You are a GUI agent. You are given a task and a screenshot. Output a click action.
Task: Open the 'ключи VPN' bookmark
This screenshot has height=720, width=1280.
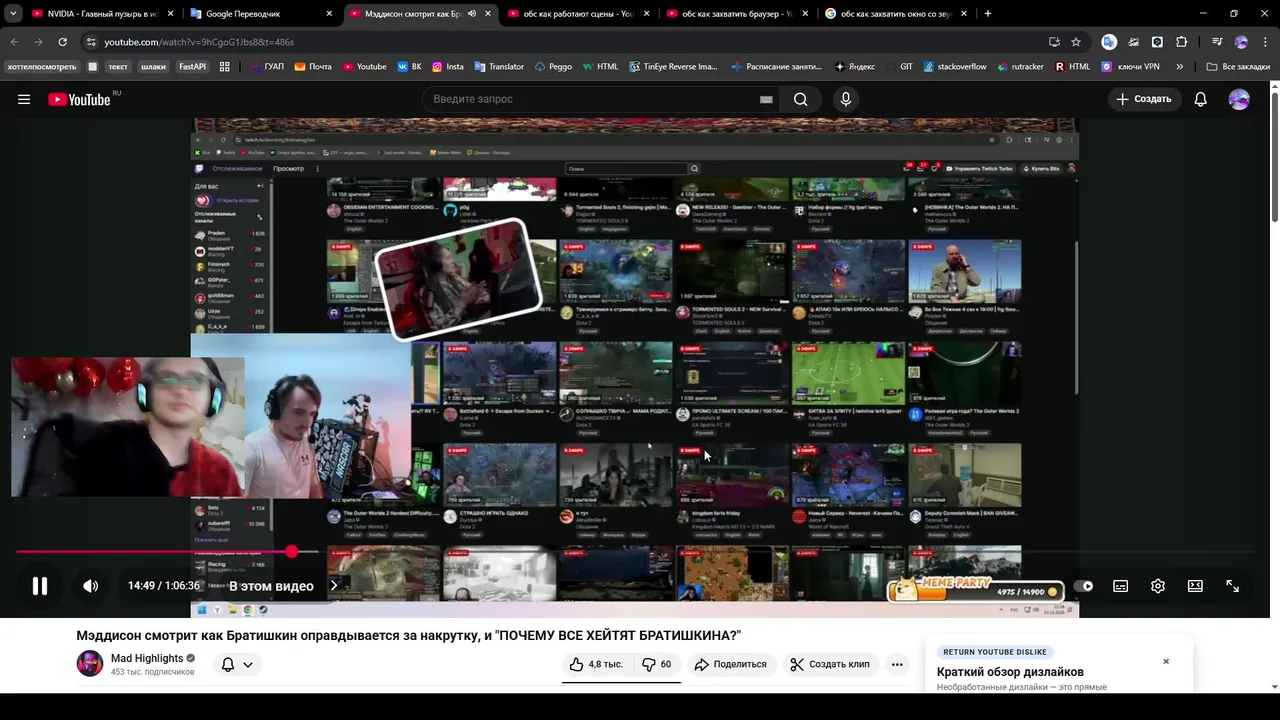[1131, 67]
